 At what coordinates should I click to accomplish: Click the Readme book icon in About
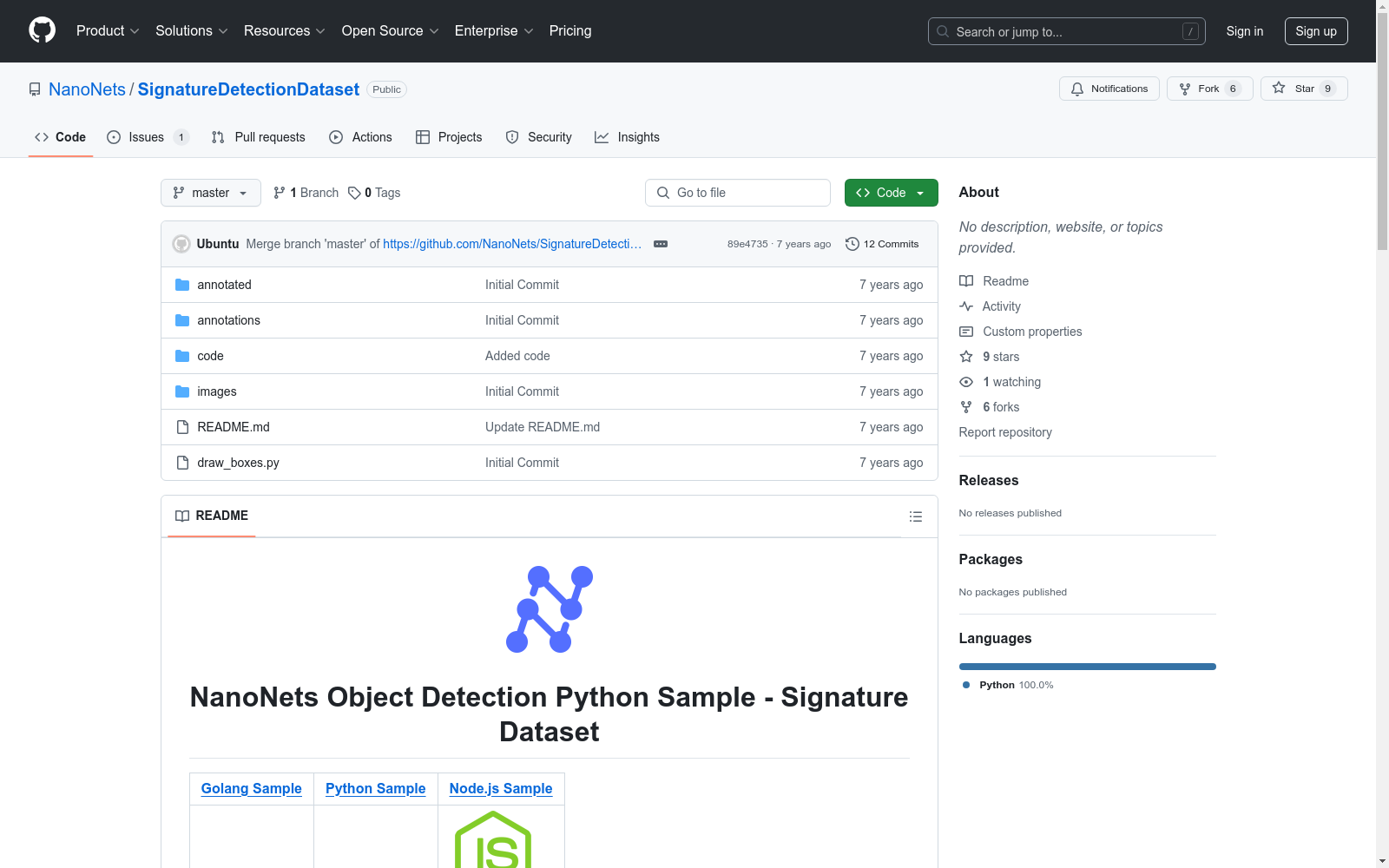pyautogui.click(x=966, y=281)
